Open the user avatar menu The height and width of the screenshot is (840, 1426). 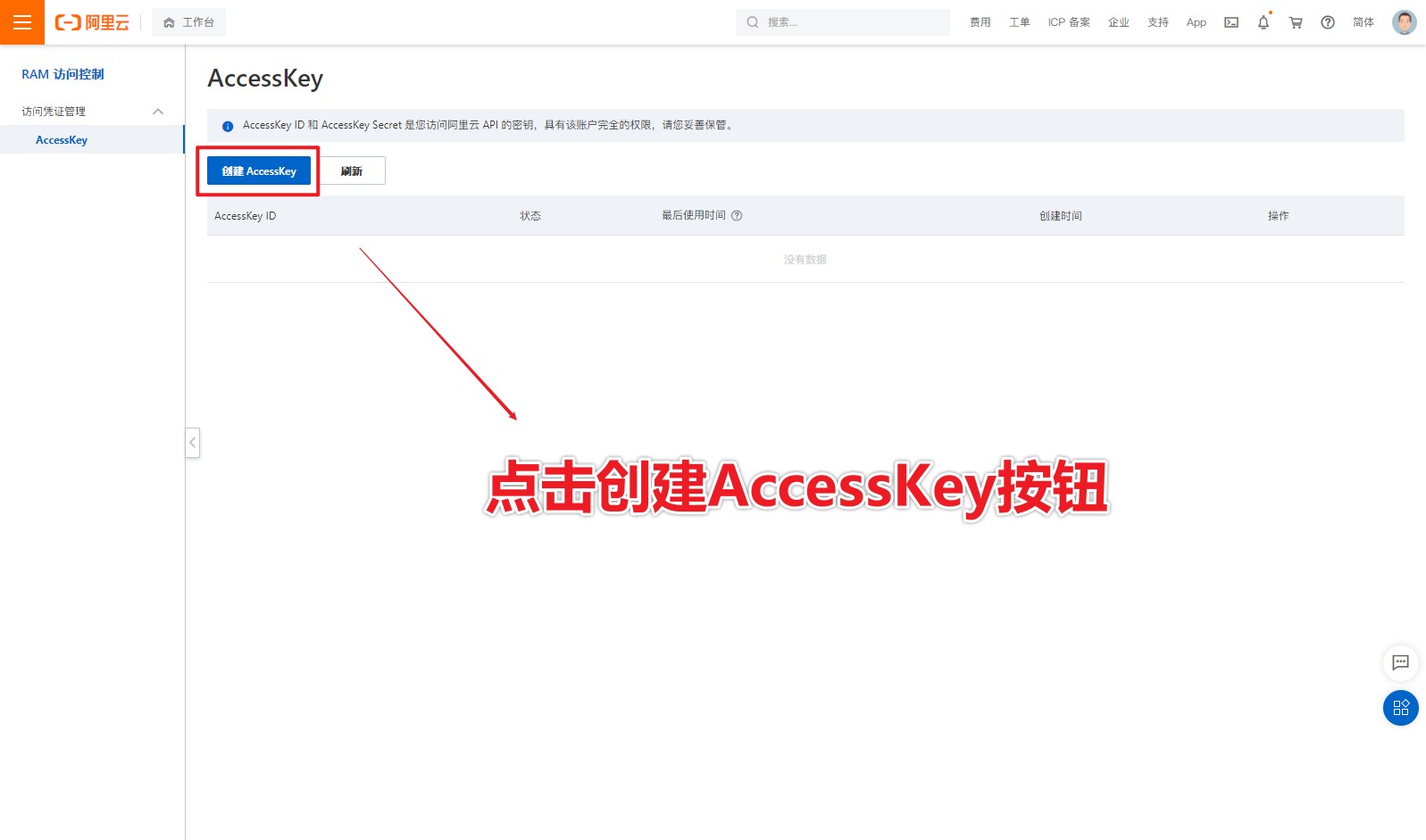[x=1405, y=22]
